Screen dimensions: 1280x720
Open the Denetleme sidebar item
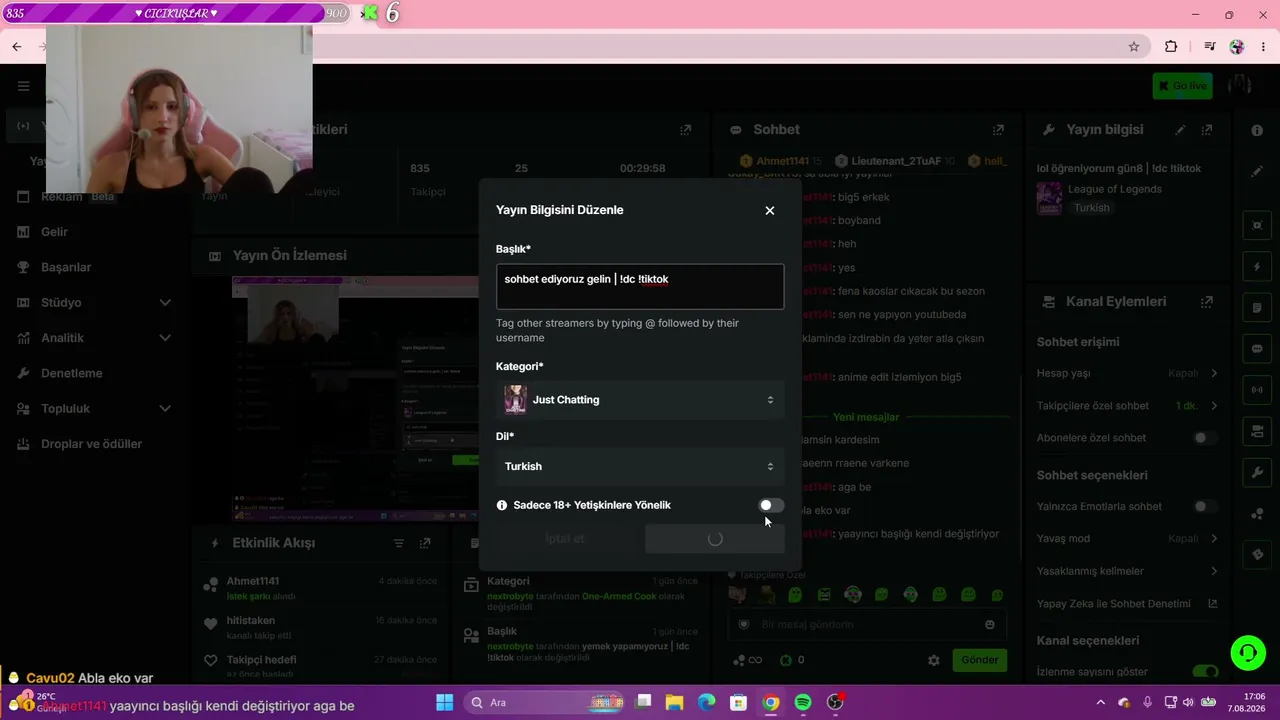(x=72, y=373)
